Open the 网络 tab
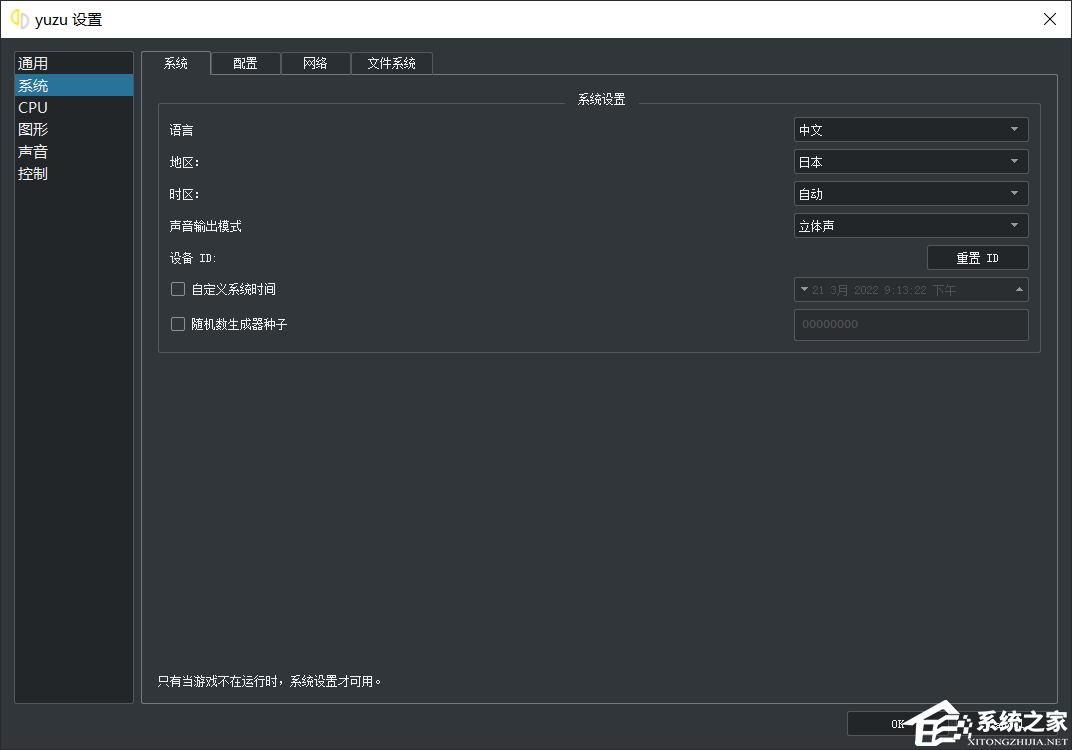The image size is (1072, 750). tap(315, 63)
